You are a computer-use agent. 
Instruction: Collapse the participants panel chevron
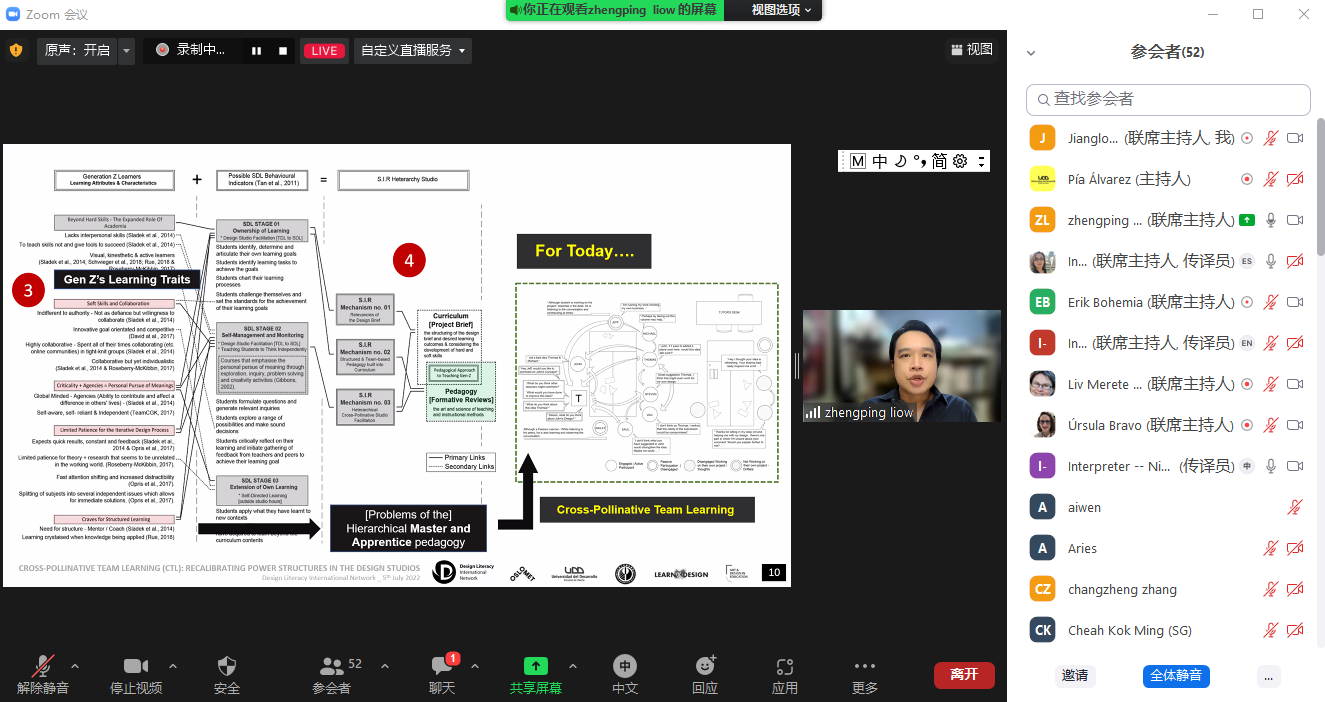point(1031,53)
